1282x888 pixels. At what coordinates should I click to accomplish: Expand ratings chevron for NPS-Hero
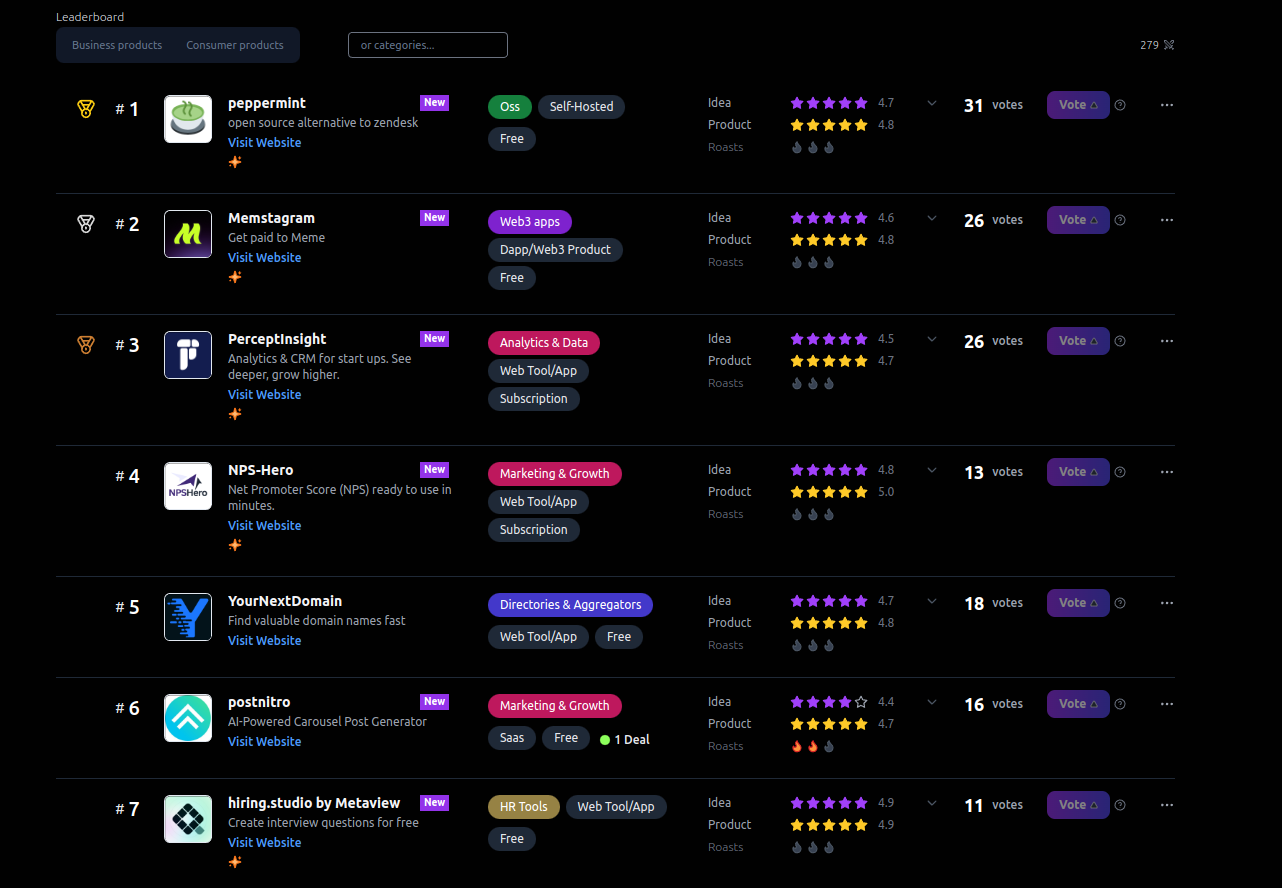932,470
